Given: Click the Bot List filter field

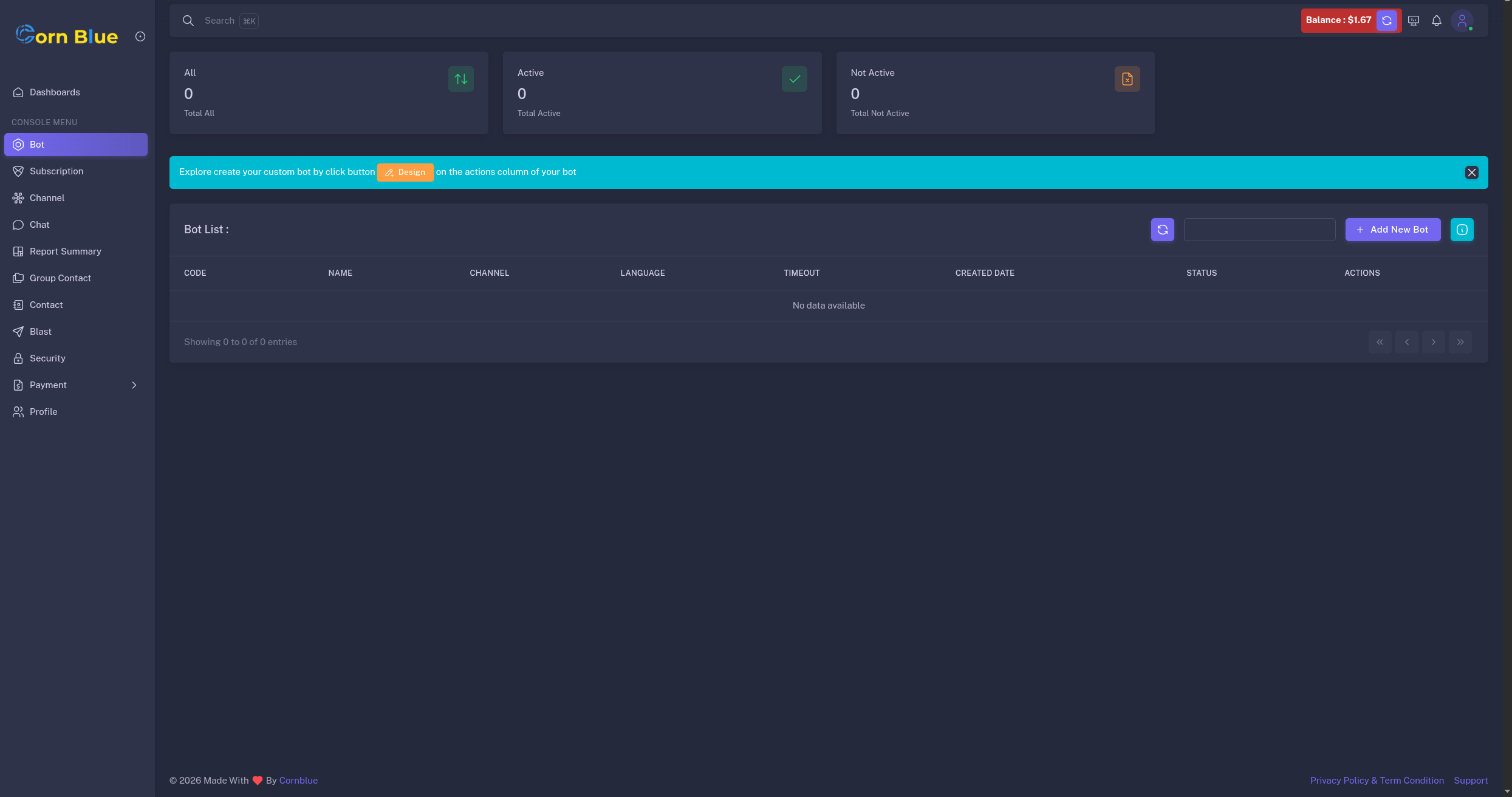Looking at the screenshot, I should (1259, 230).
